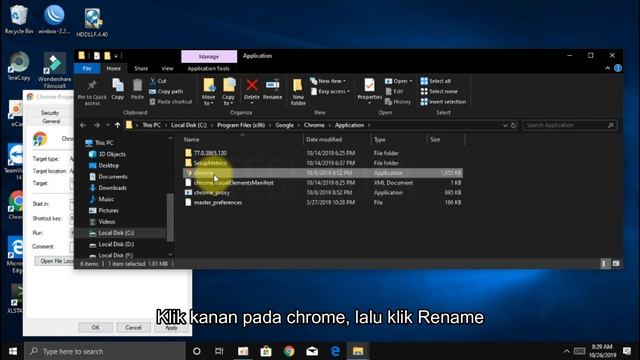The height and width of the screenshot is (360, 640).
Task: Click Edit in Open group
Action: pos(394,91)
